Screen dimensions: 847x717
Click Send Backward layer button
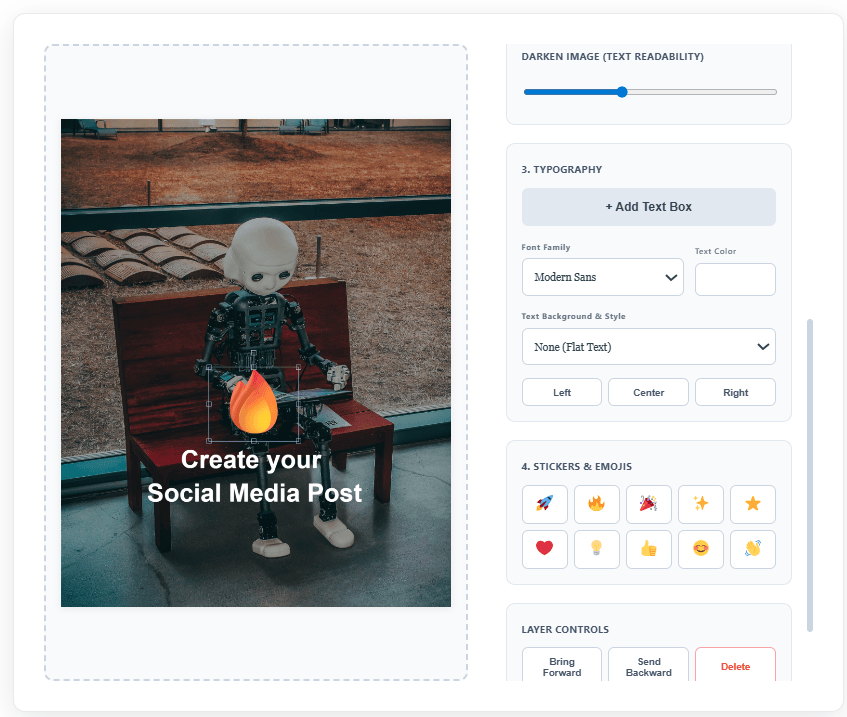tap(648, 666)
